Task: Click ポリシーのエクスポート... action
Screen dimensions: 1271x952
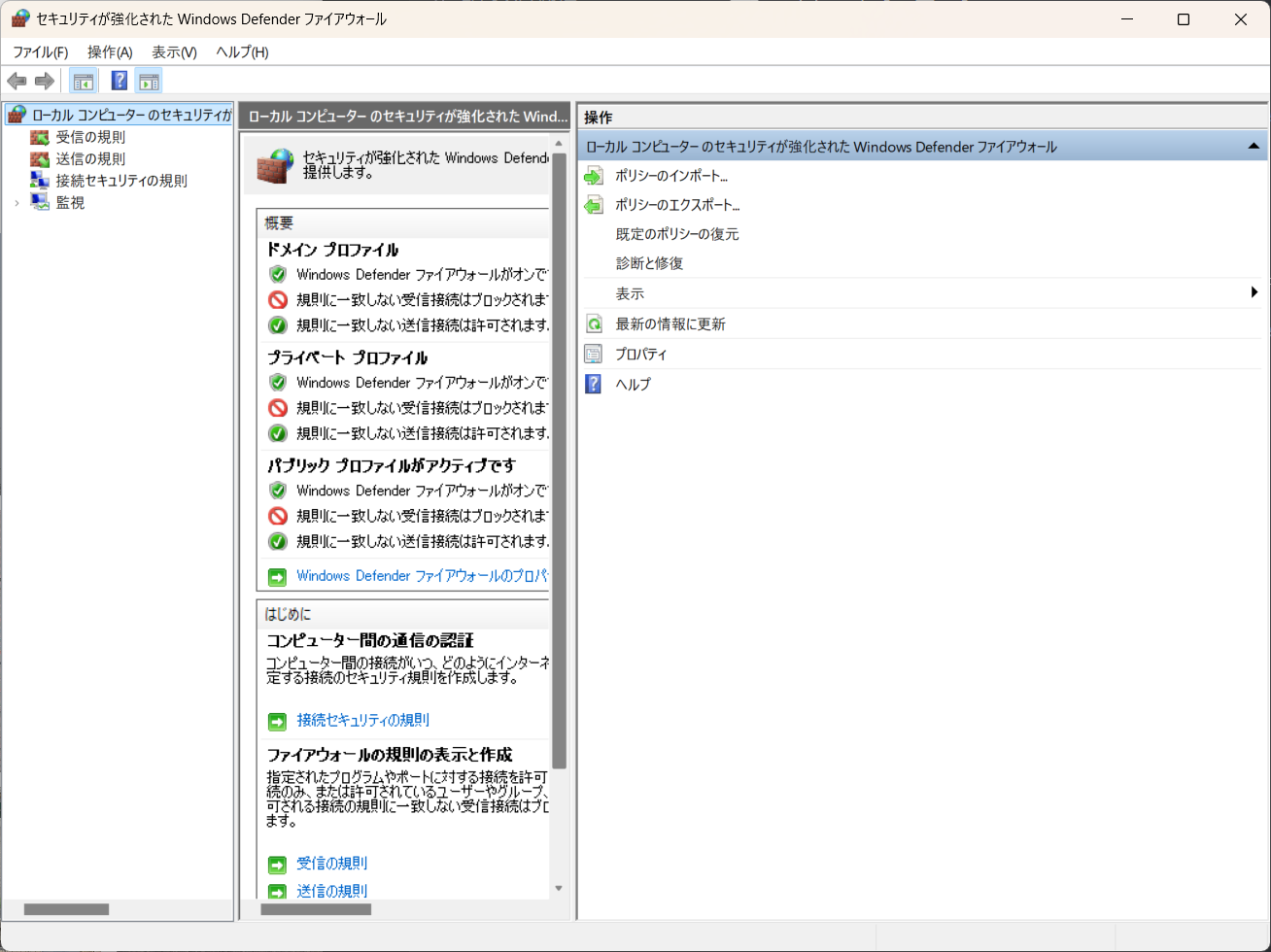Action: pos(677,205)
